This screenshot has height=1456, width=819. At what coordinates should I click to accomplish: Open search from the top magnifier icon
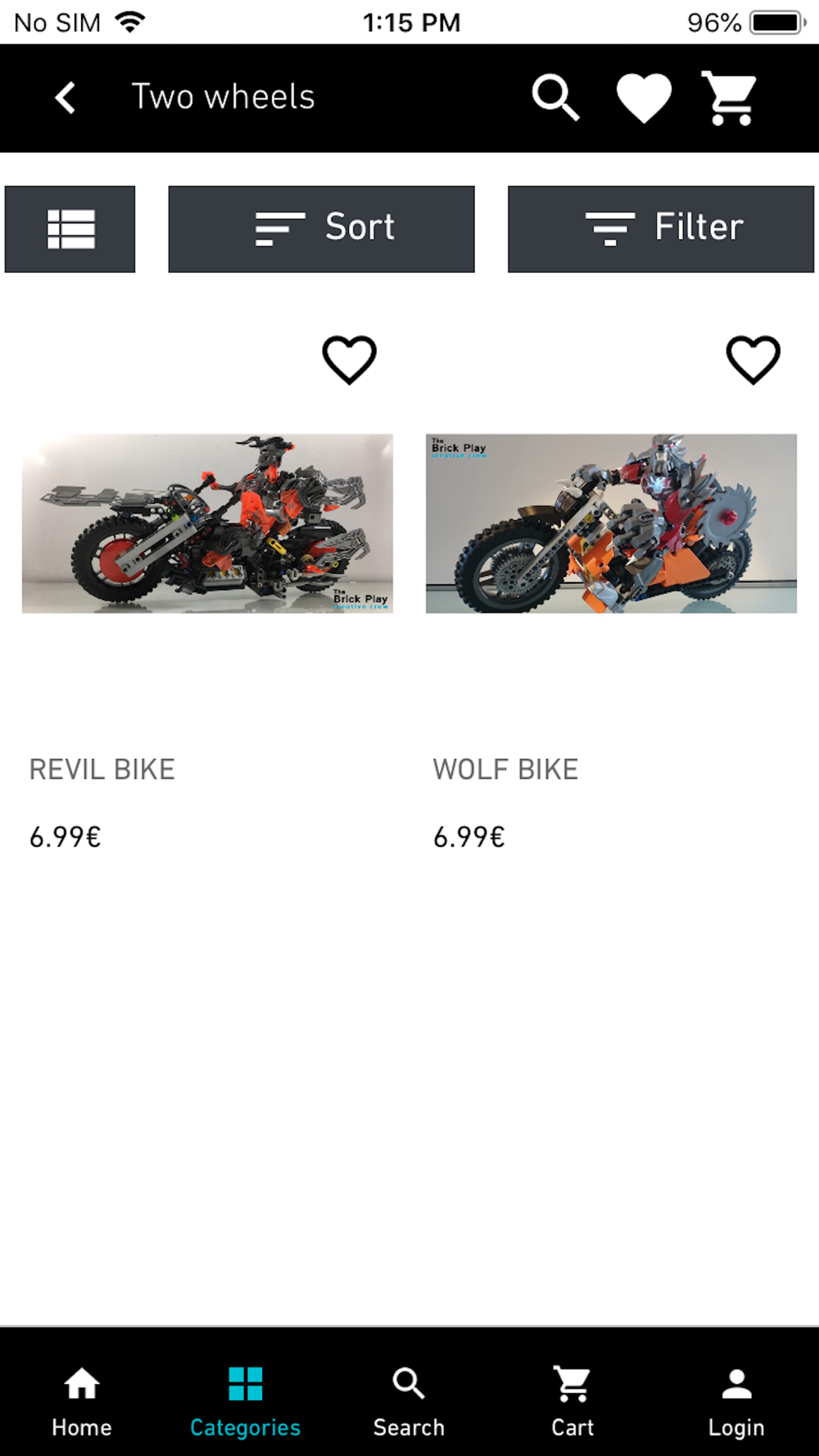tap(556, 97)
